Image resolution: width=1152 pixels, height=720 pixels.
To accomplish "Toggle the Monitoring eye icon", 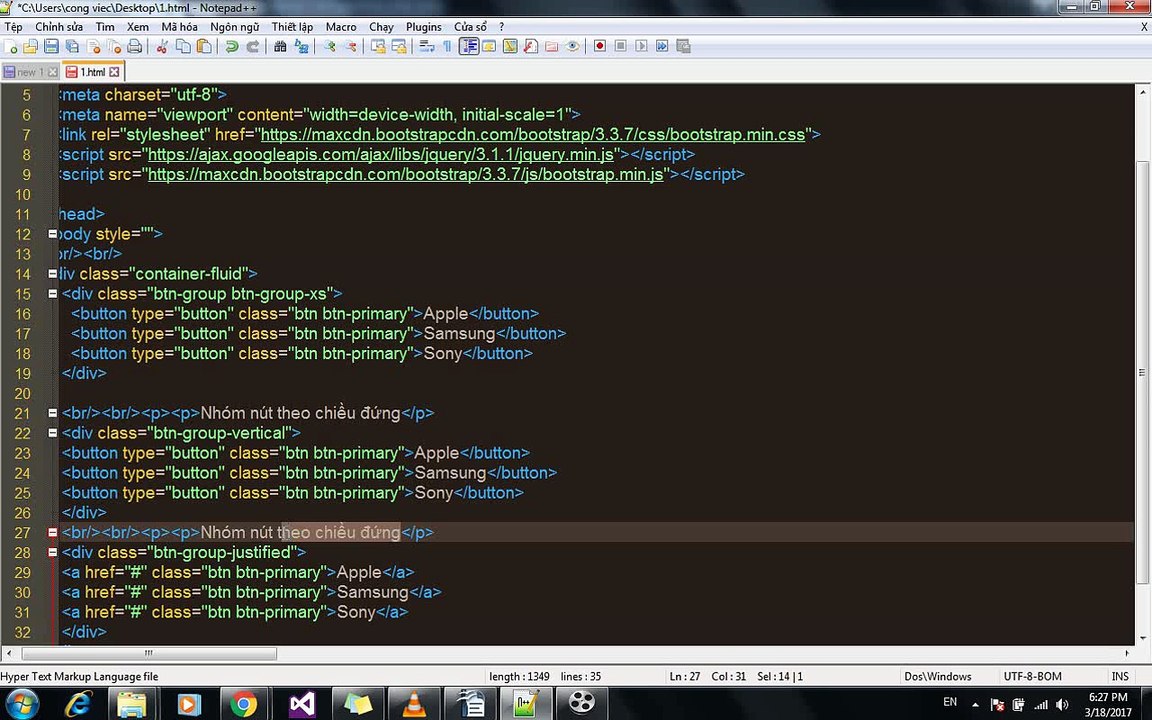I will (572, 46).
